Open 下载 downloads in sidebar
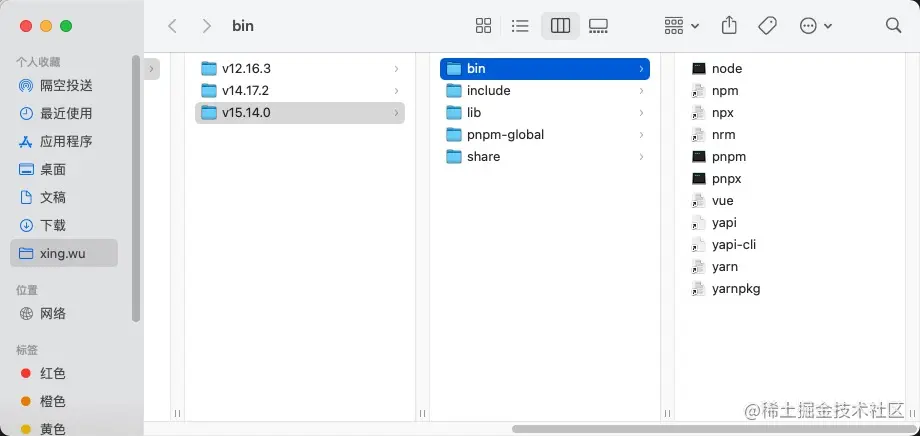This screenshot has height=436, width=920. 52,226
